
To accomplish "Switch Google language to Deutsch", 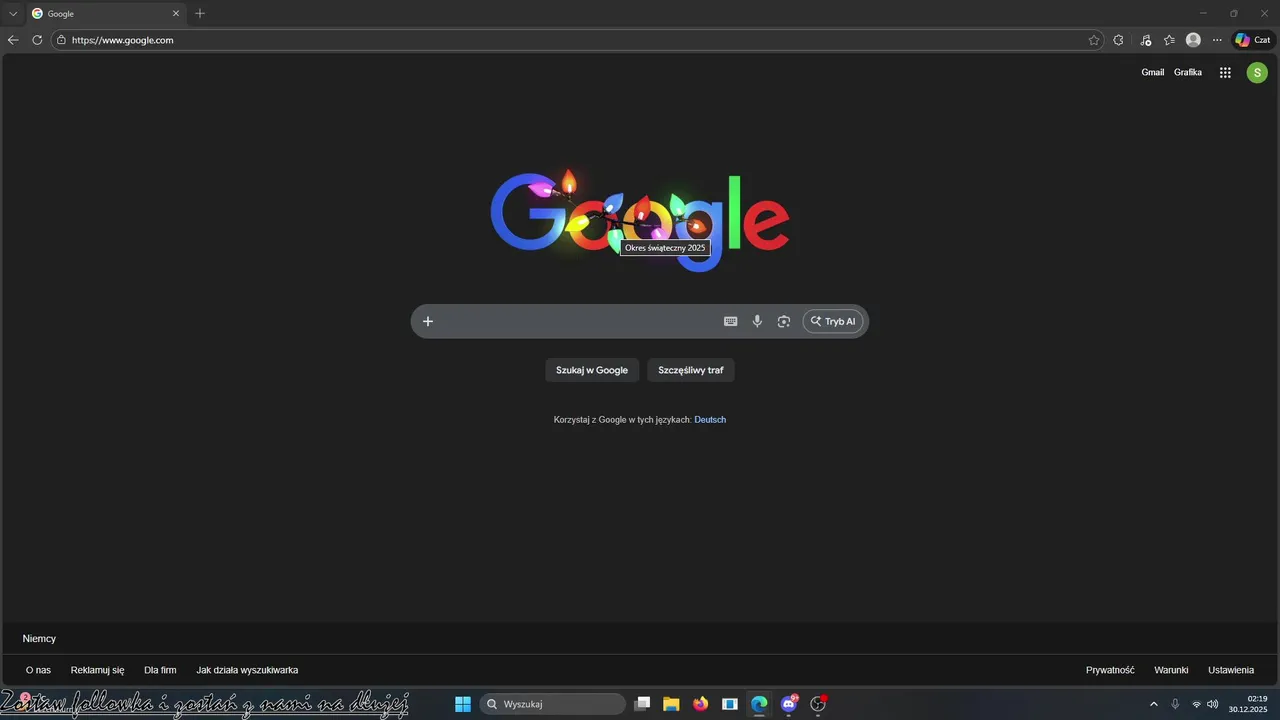I will click(710, 420).
